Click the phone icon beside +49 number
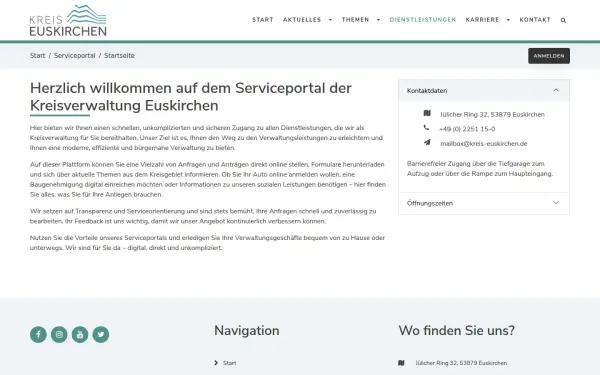Screen dimensions: 600x375 [x=426, y=128]
